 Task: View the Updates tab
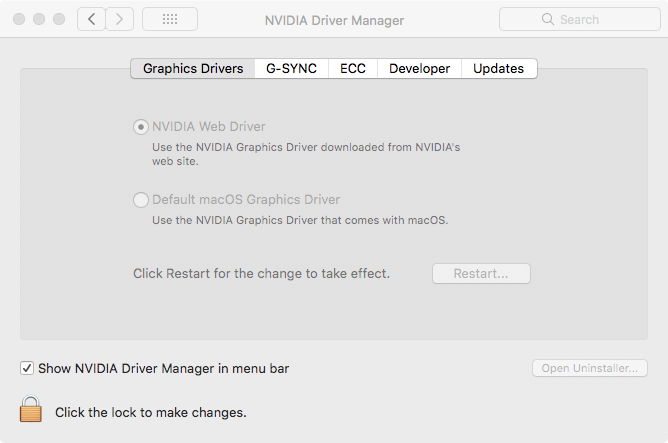pos(499,68)
